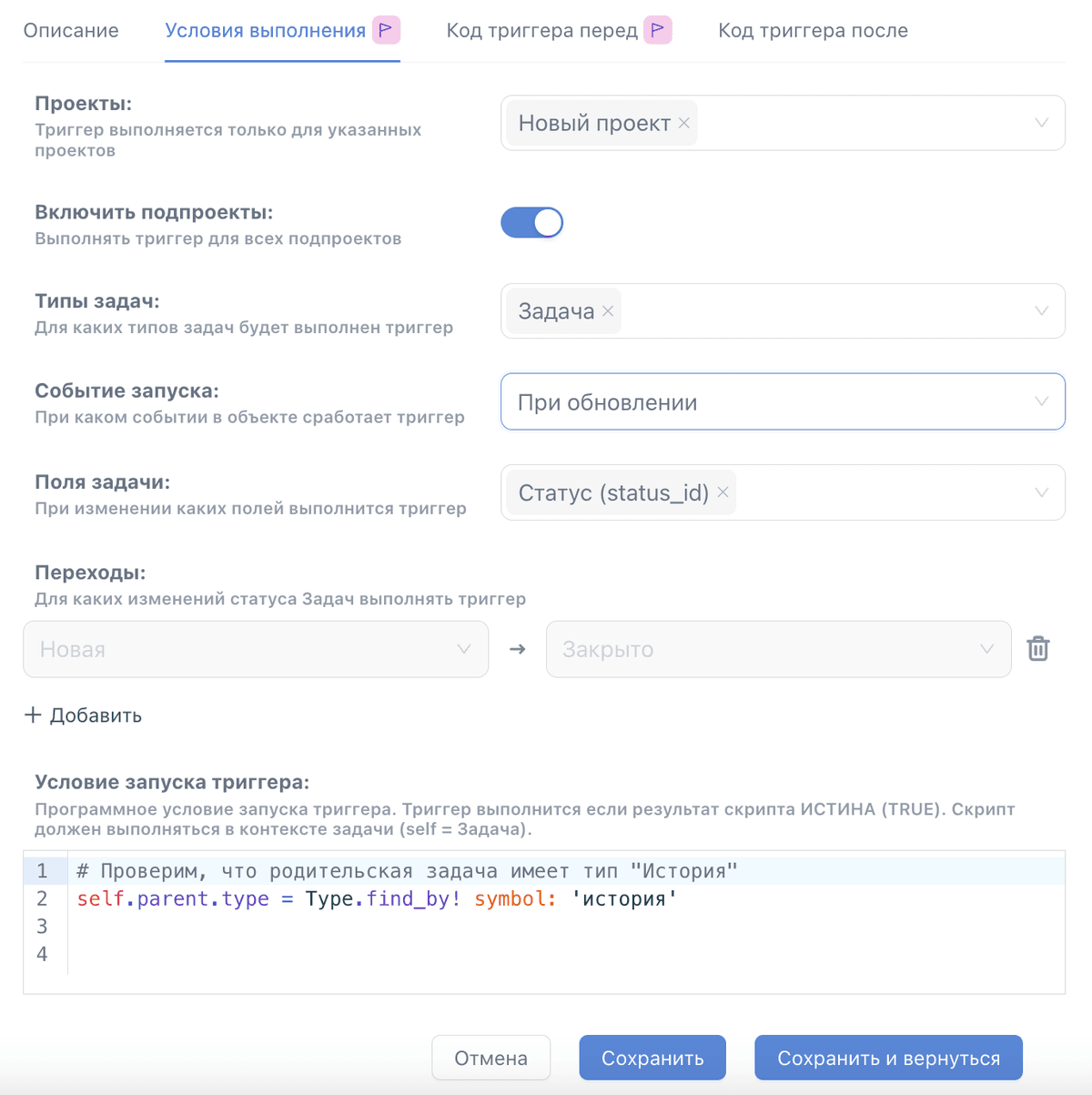
Task: Click the 'Отмена' button
Action: (x=491, y=1058)
